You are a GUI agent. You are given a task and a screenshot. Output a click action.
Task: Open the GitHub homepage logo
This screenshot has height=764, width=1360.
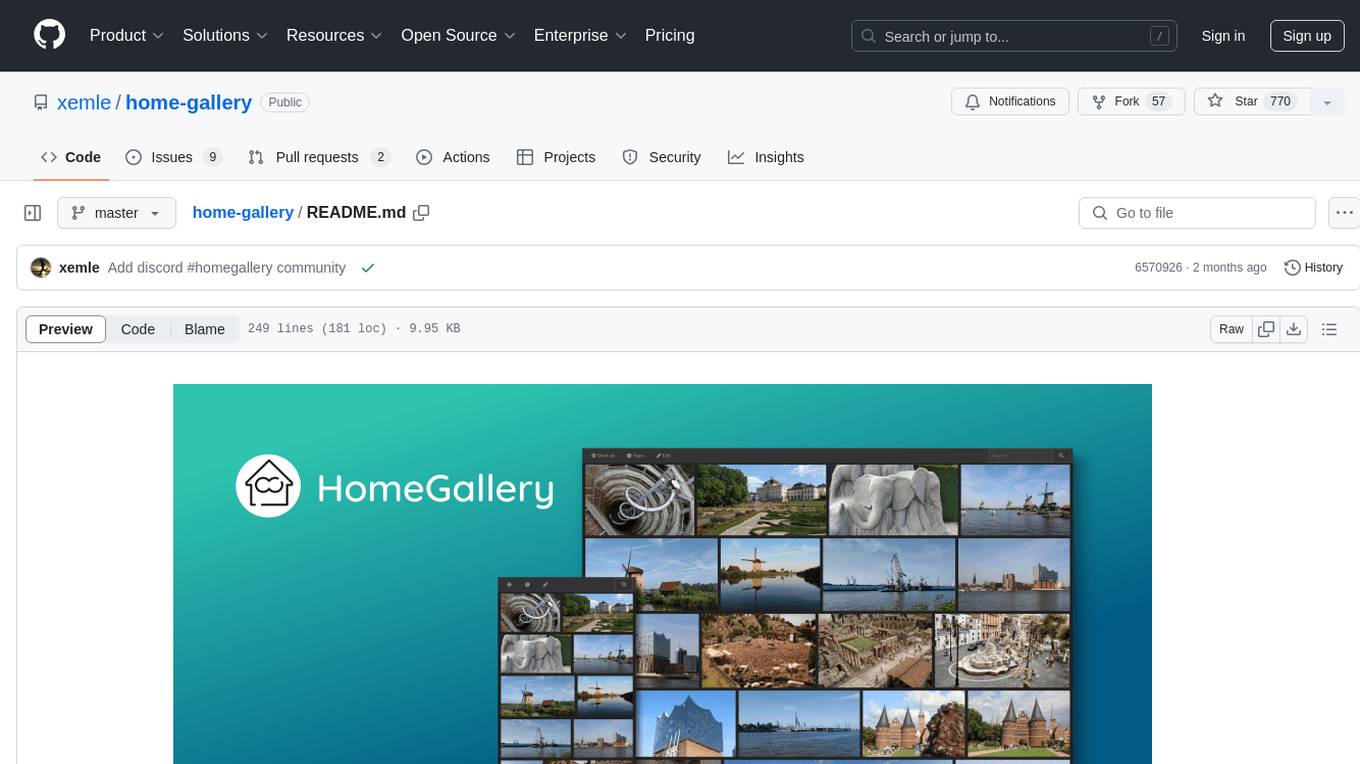[x=49, y=35]
